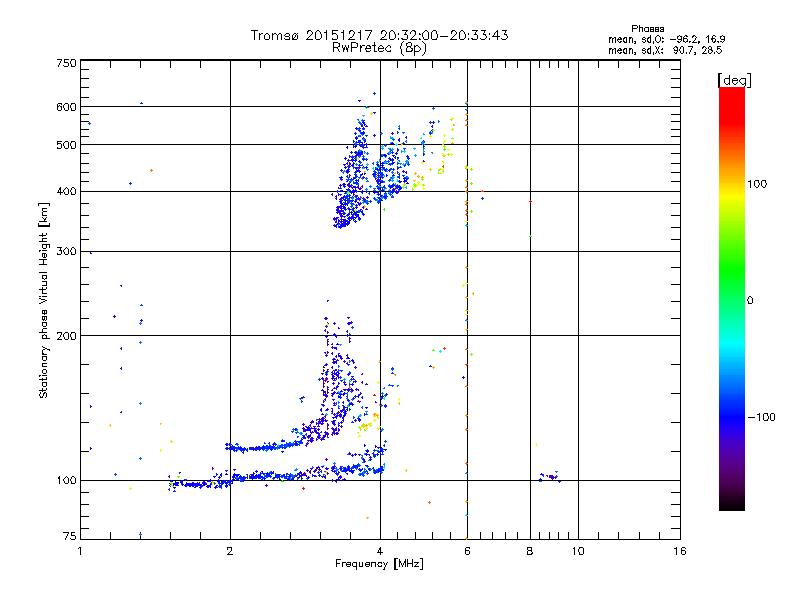Viewport: 800px width, 600px height.
Task: Click the '8' x-axis tick label
Action: tap(530, 551)
